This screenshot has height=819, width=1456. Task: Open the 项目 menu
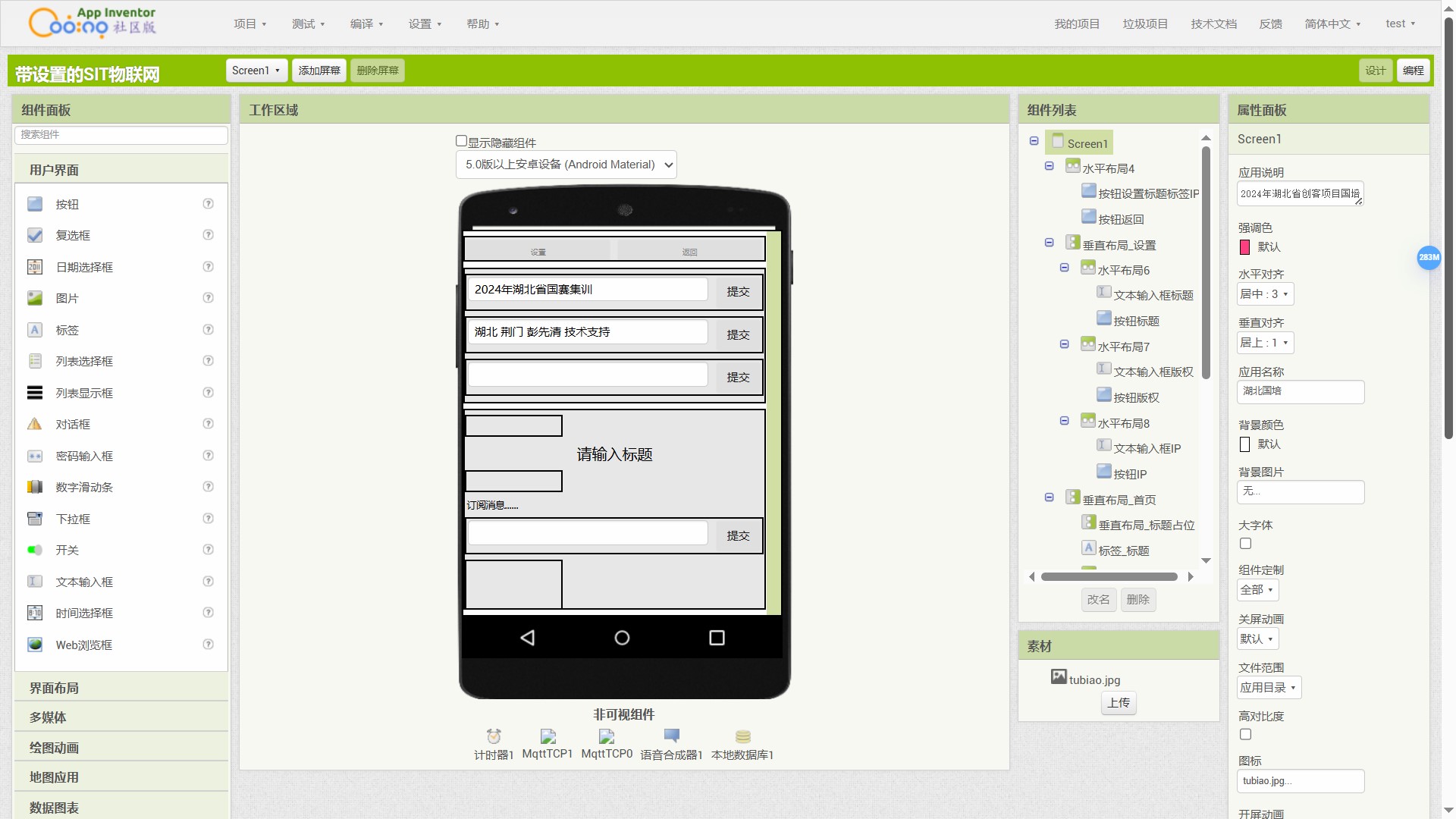(249, 24)
